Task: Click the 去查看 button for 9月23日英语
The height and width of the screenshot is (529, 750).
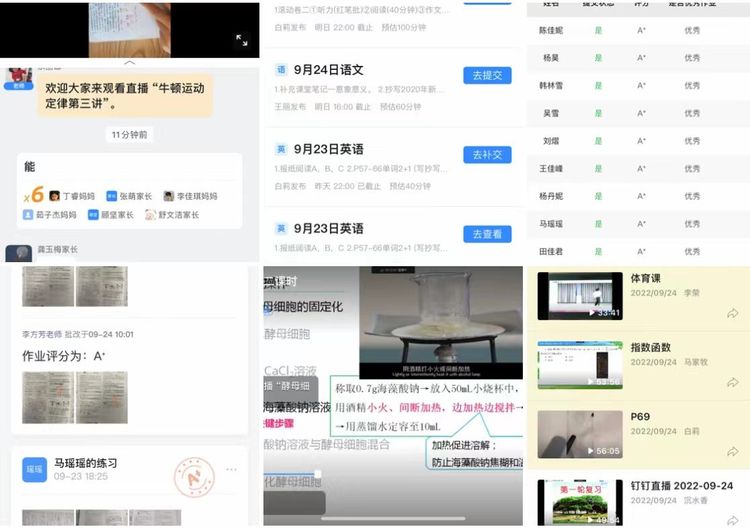Action: pyautogui.click(x=487, y=234)
